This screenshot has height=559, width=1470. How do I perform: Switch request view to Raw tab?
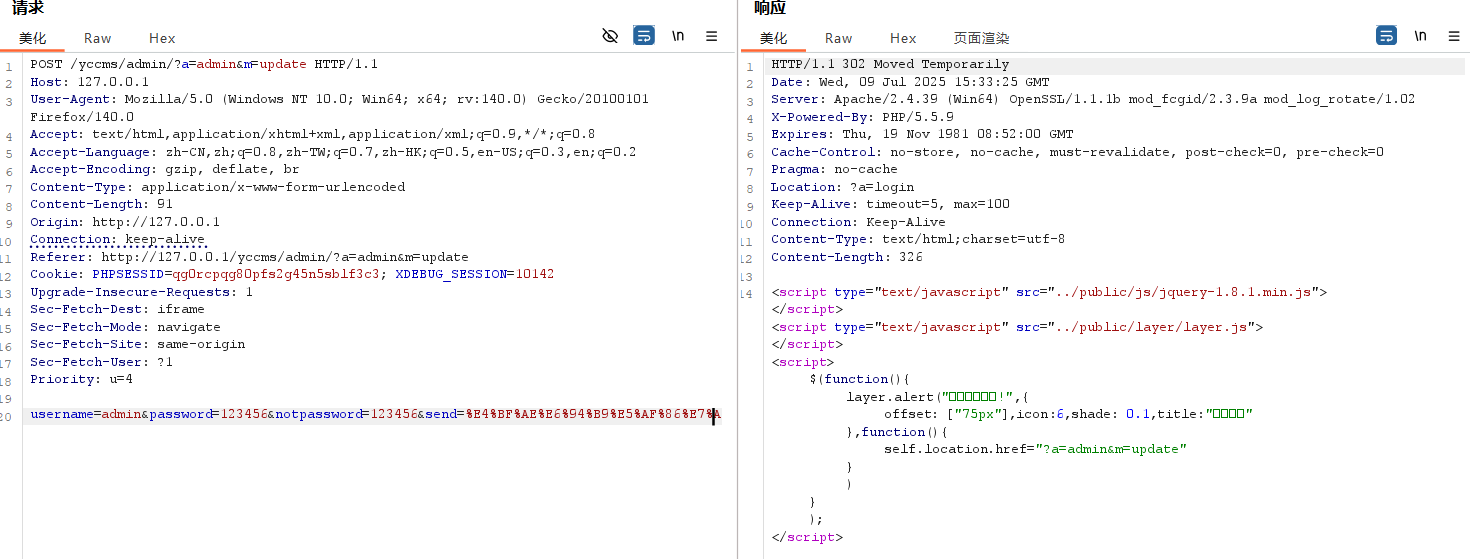coord(98,38)
